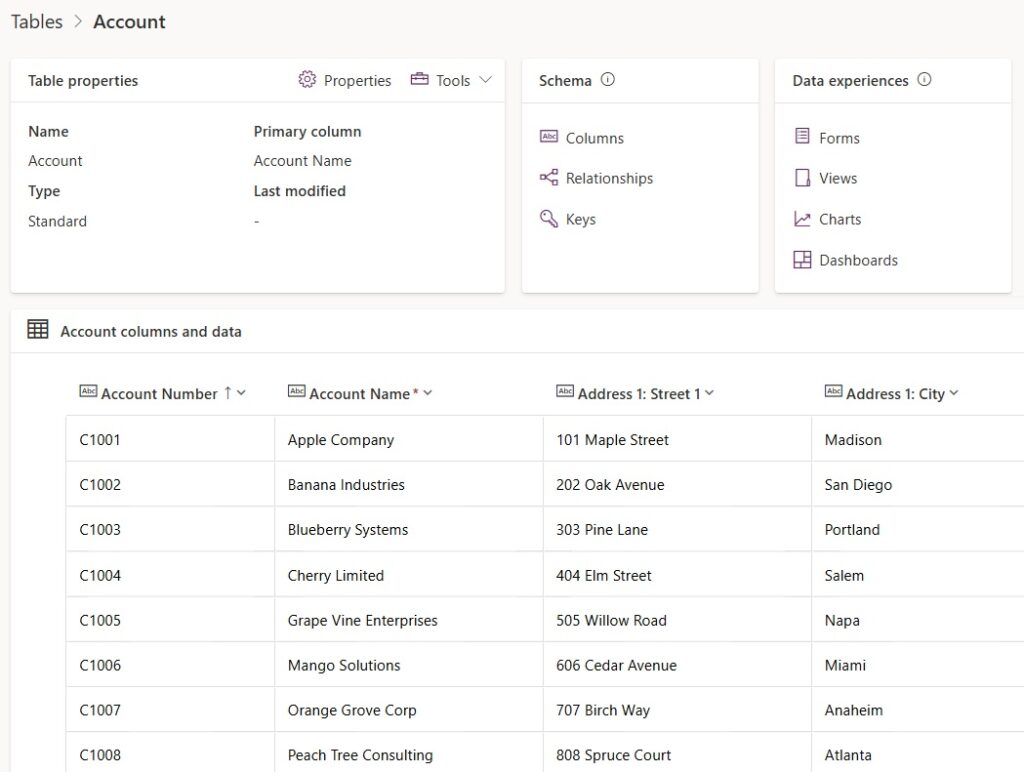Click the Dashboards icon in Data experiences

[x=802, y=260]
